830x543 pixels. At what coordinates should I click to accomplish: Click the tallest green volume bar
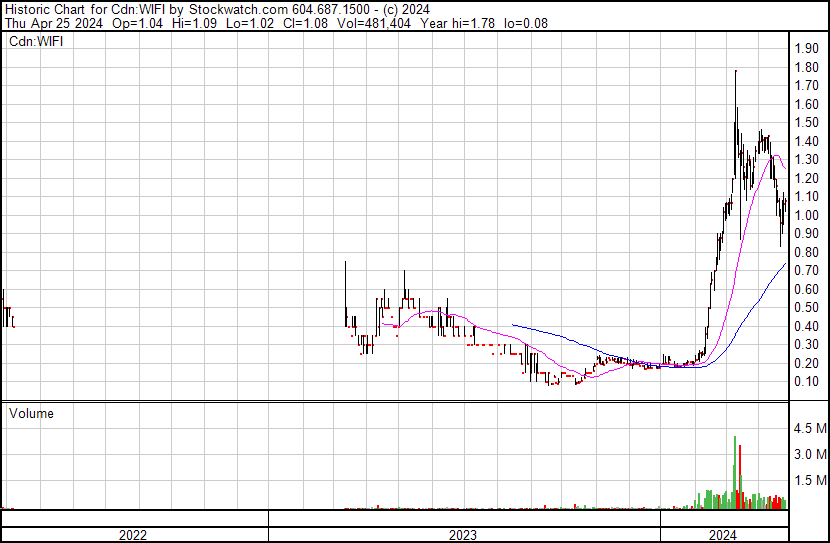coord(735,470)
